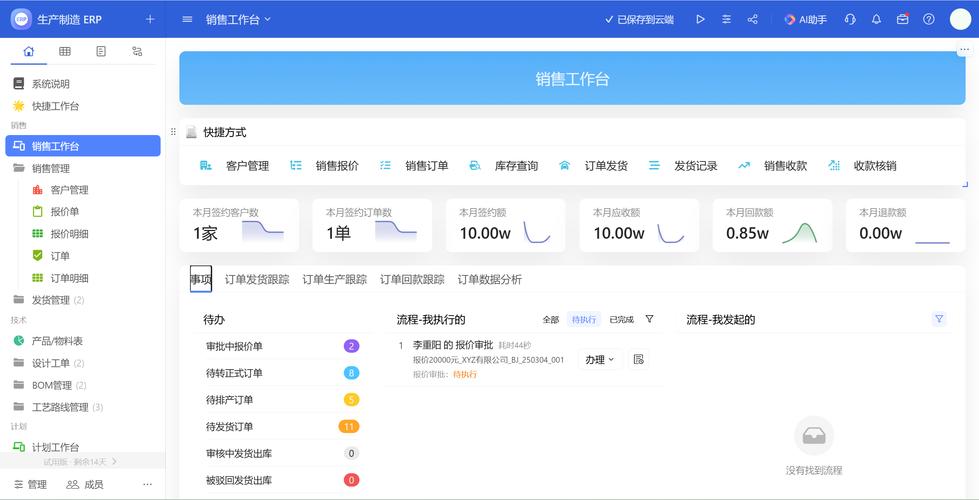Viewport: 979px width, 500px height.
Task: Expand the 工艺路线管理 folder
Action: [x=83, y=407]
